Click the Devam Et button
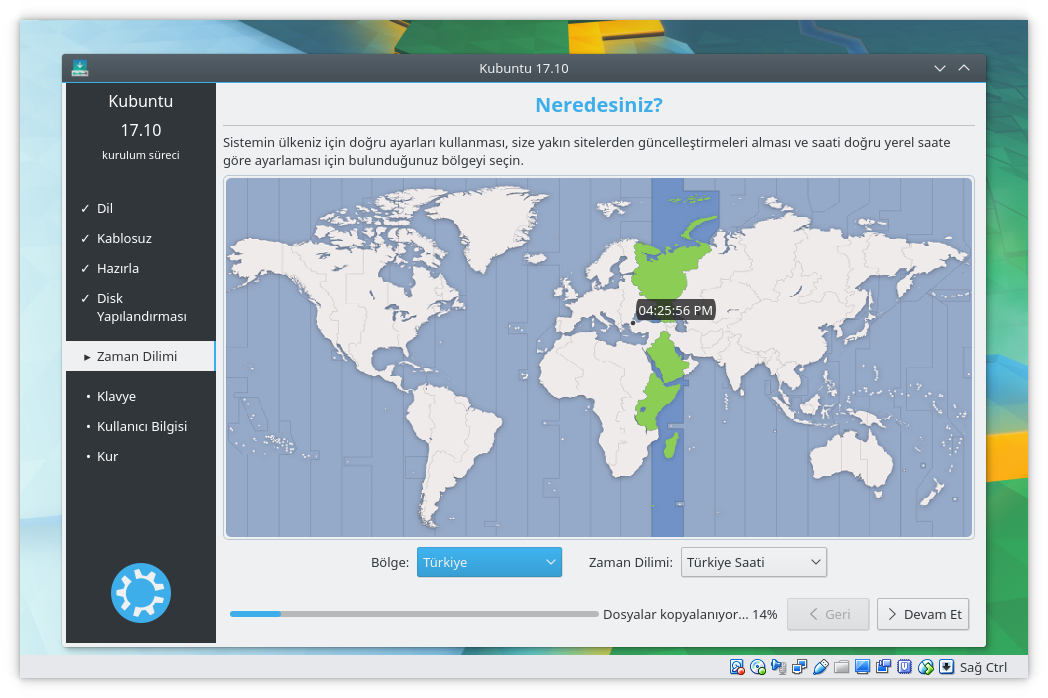The height and width of the screenshot is (698, 1048). point(923,614)
